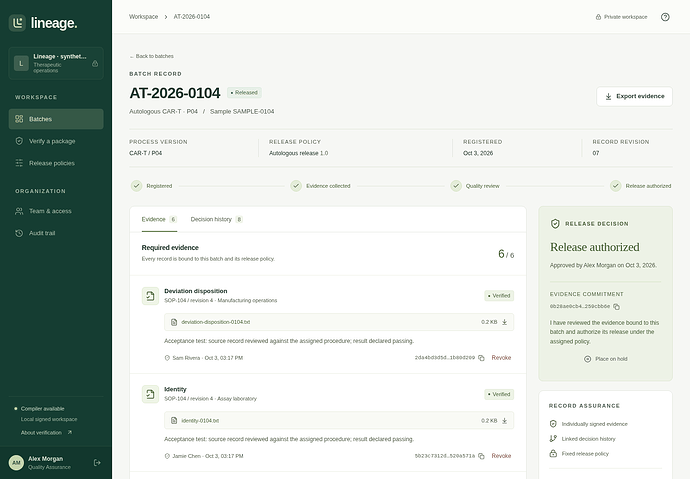Viewport: 690px width, 479px height.
Task: Click the Team & access people icon
Action: [19, 211]
